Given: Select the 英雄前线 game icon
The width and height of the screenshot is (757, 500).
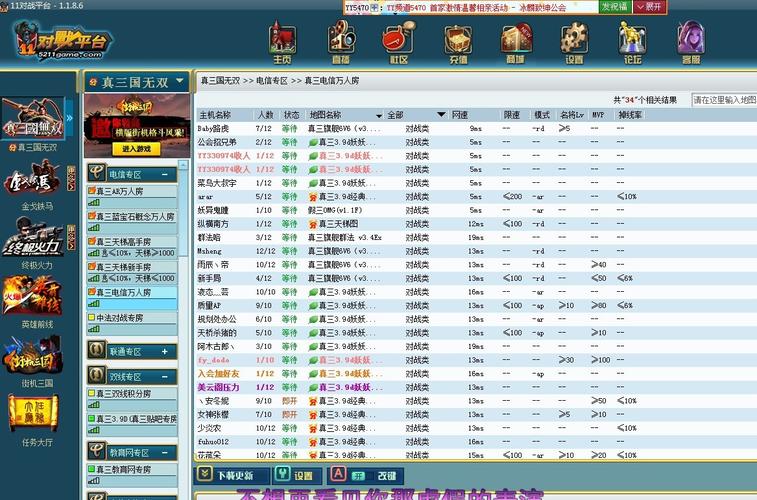Looking at the screenshot, I should click(33, 295).
